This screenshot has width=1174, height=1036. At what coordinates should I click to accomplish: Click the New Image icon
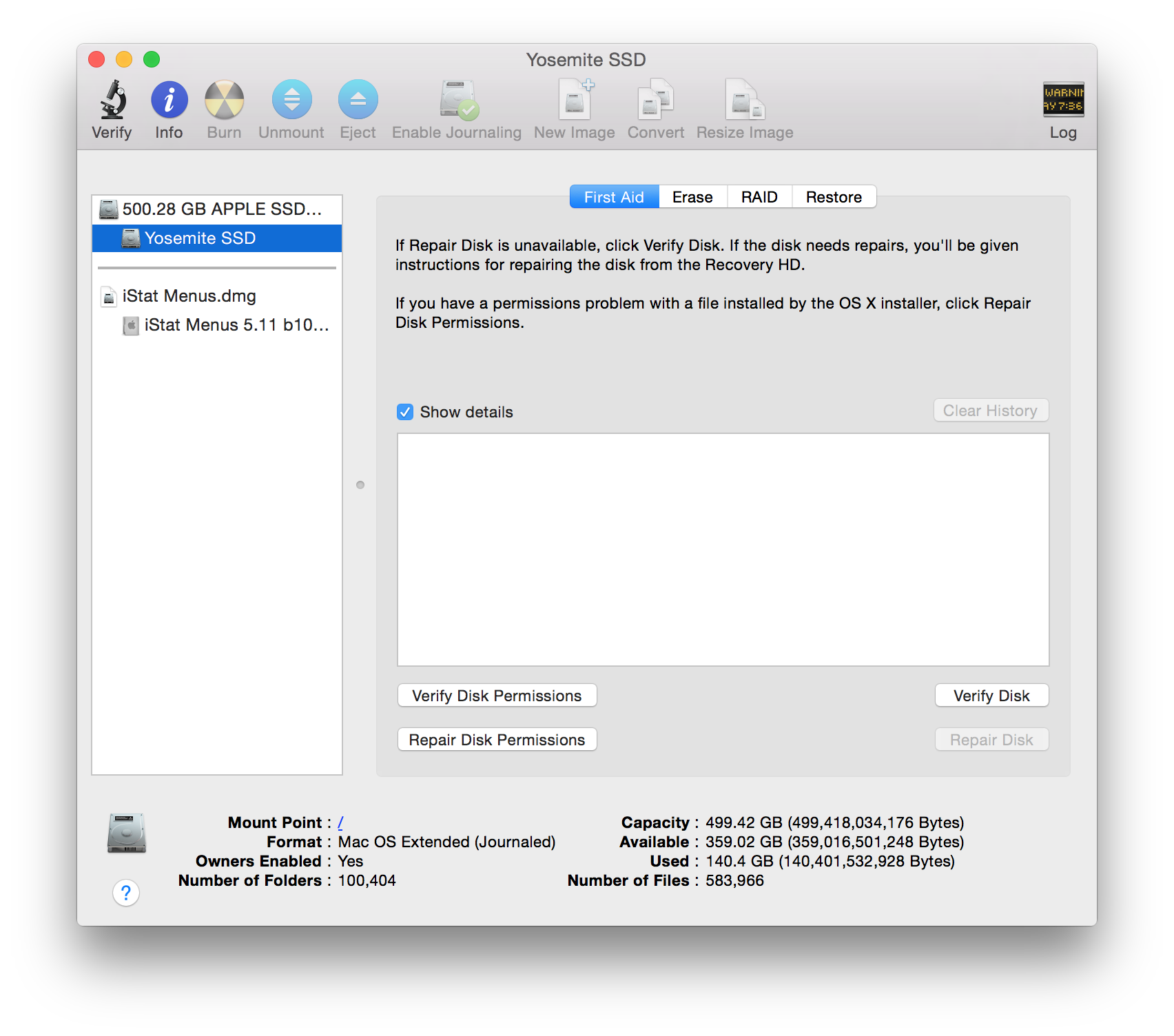click(x=576, y=100)
